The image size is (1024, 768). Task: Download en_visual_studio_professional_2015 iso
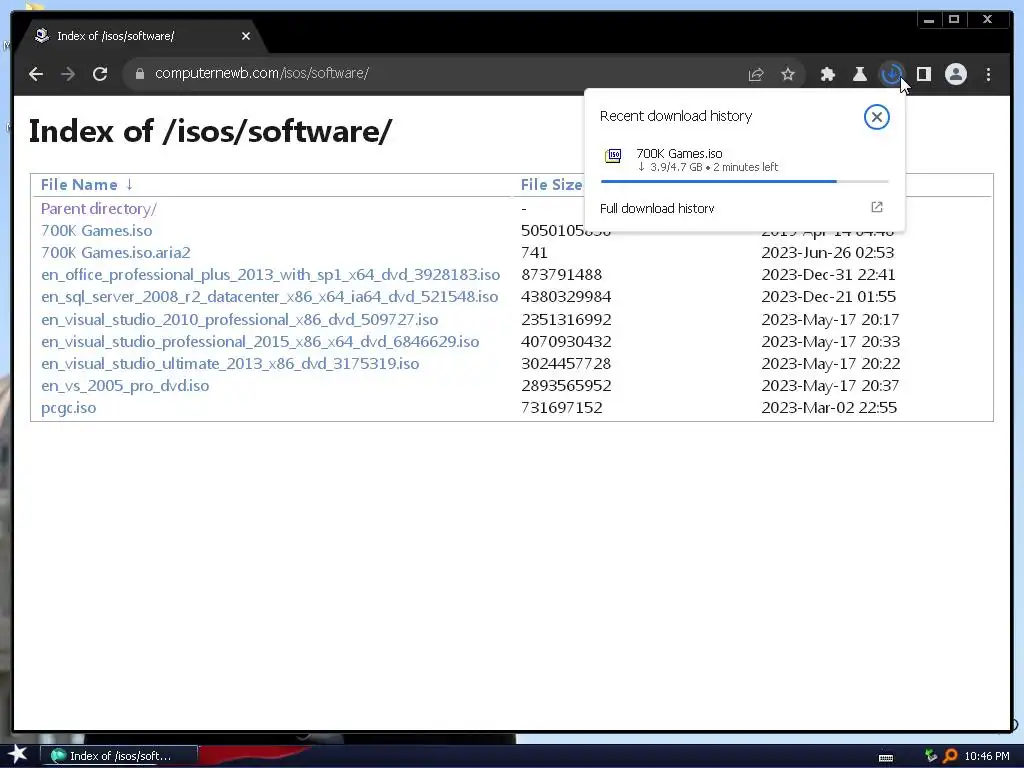[x=260, y=342]
